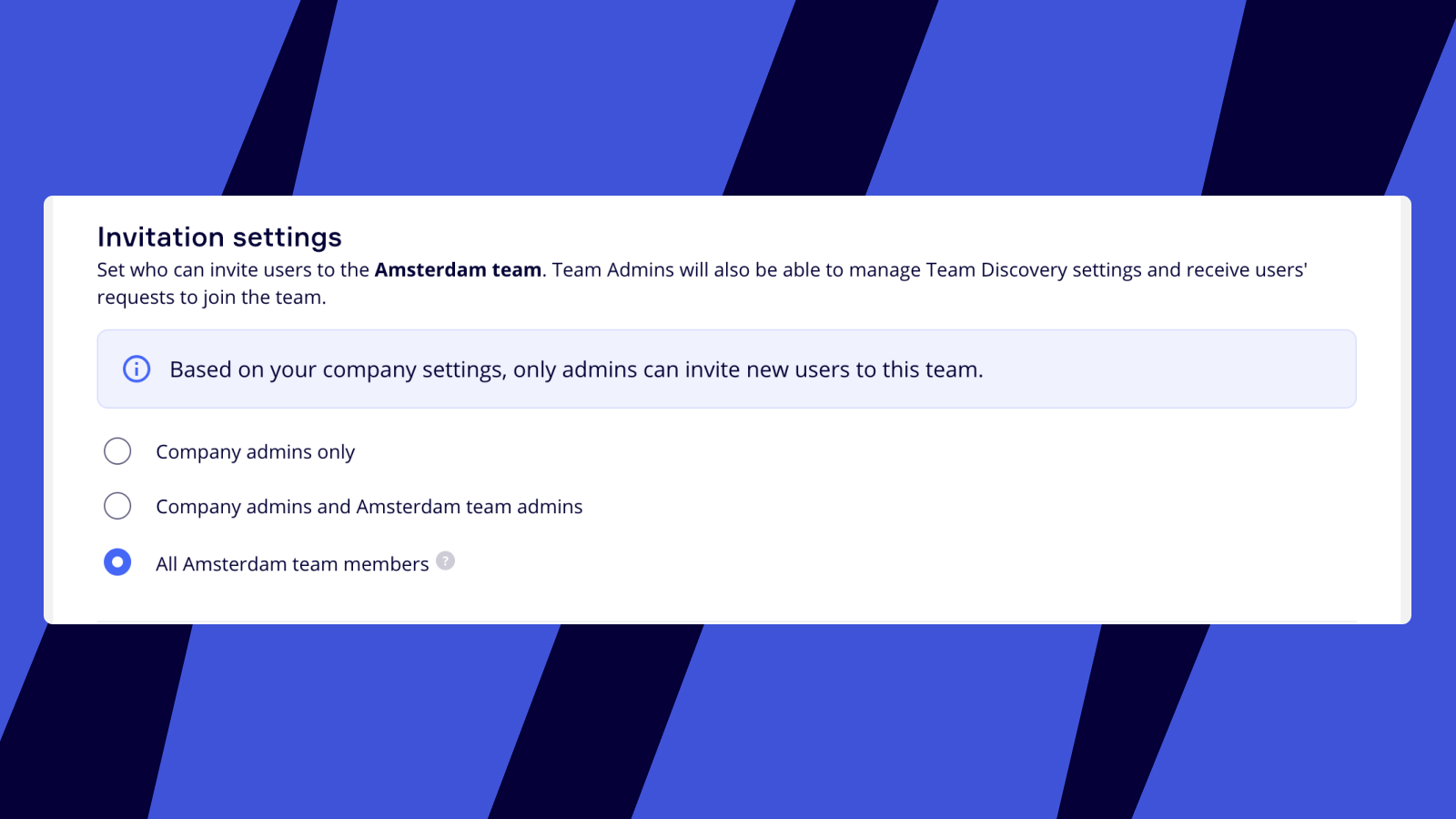Choose Company admins and Amsterdam team admins radio
This screenshot has height=819, width=1456.
tap(117, 506)
